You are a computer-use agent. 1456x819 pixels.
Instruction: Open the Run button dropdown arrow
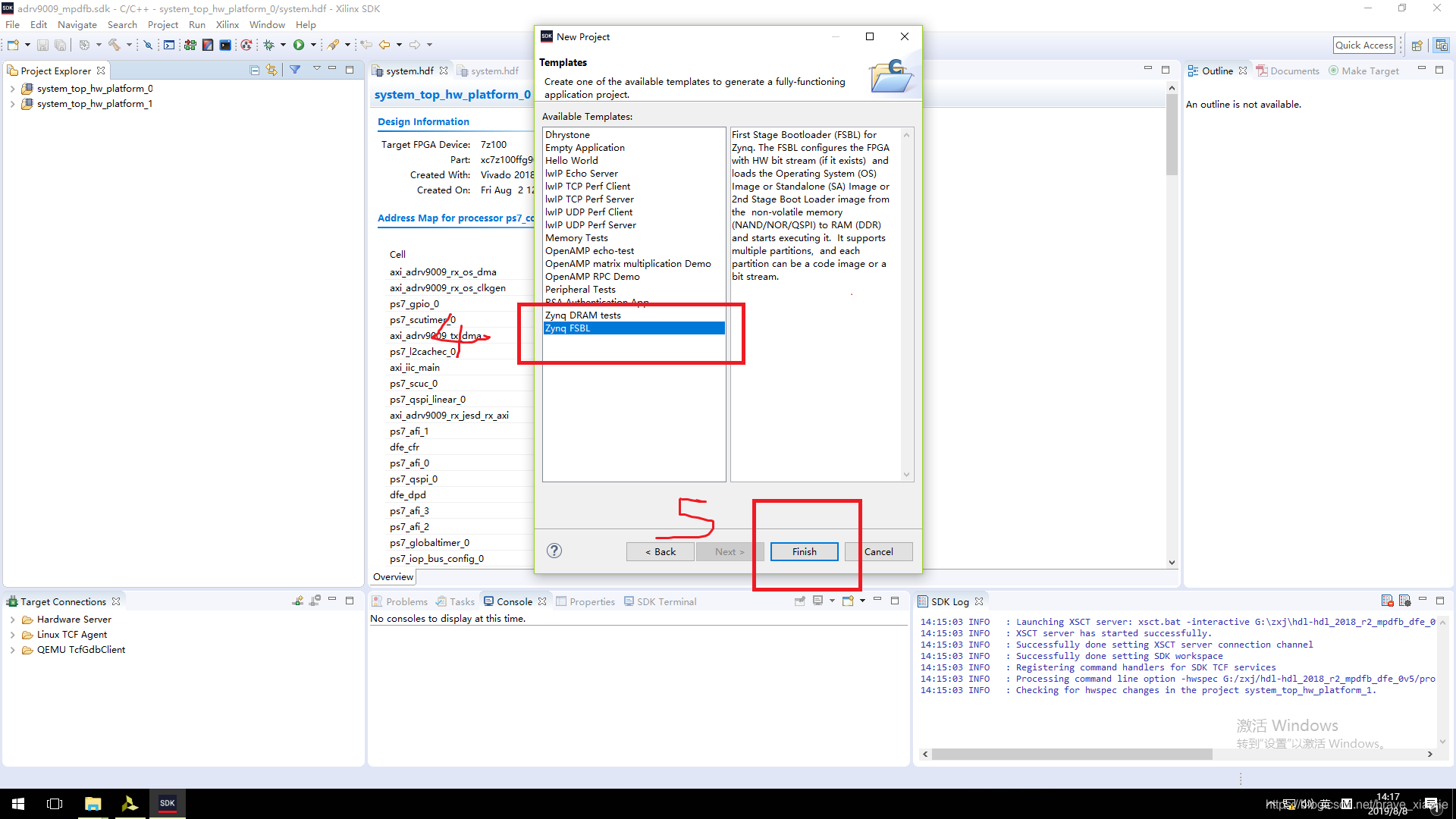click(x=313, y=45)
